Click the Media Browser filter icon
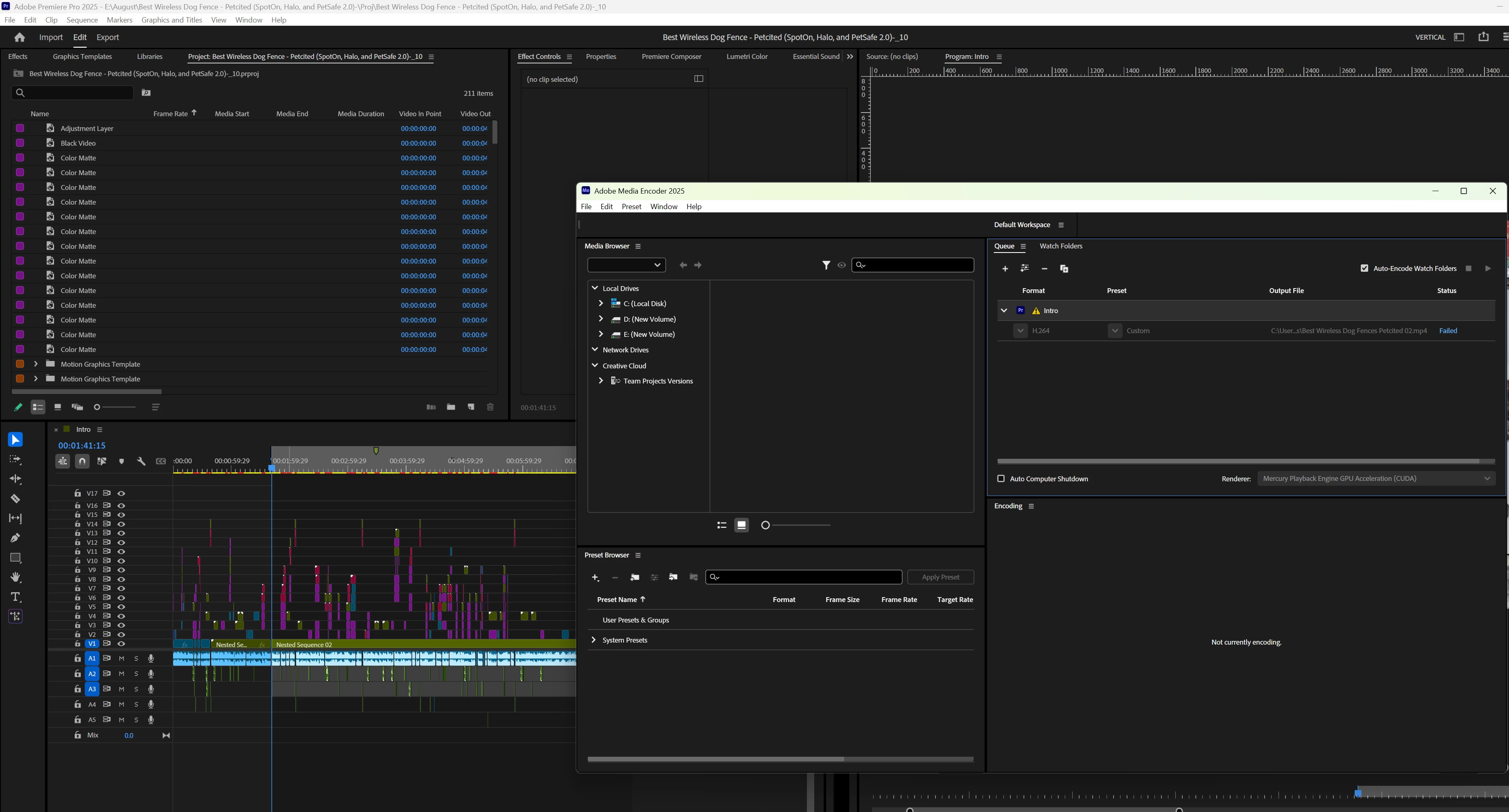This screenshot has height=812, width=1509. (826, 265)
